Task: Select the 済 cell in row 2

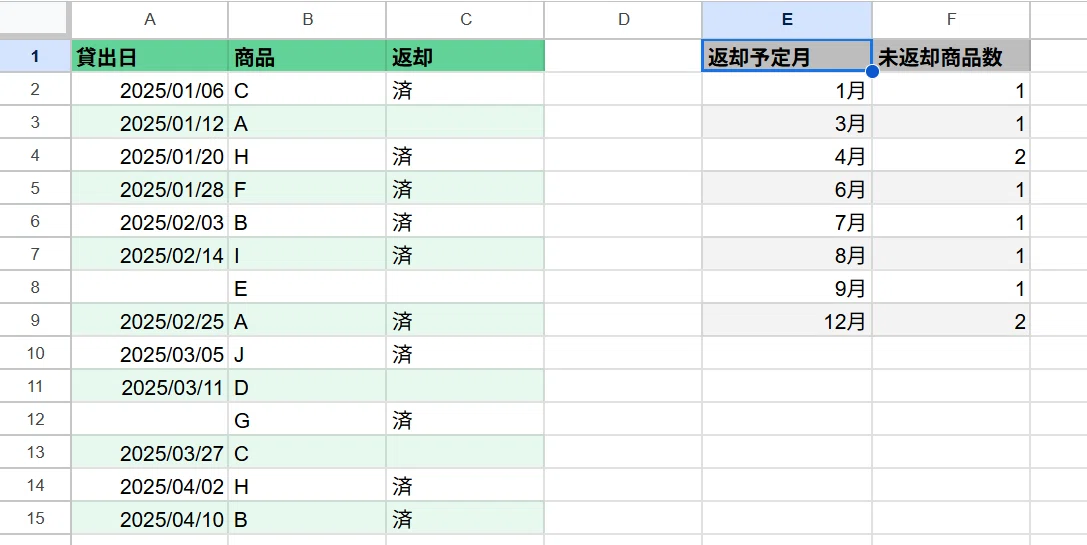Action: tap(465, 89)
